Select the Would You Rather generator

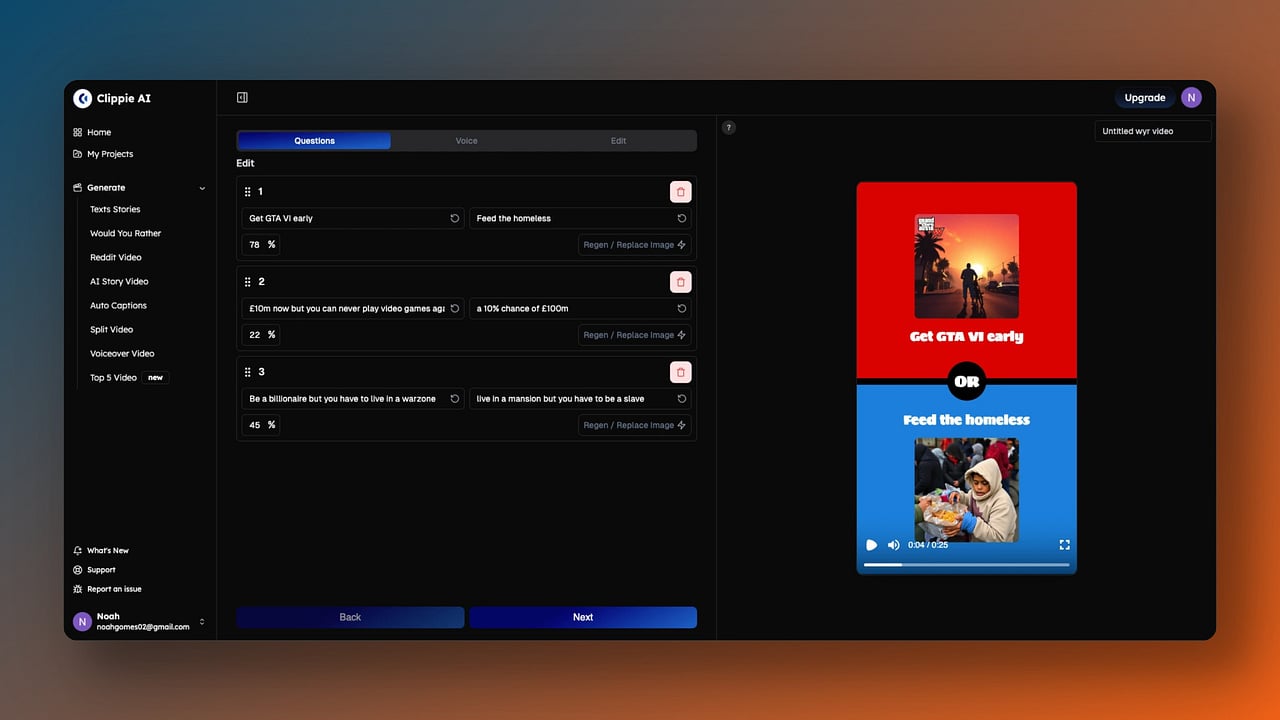(x=125, y=233)
